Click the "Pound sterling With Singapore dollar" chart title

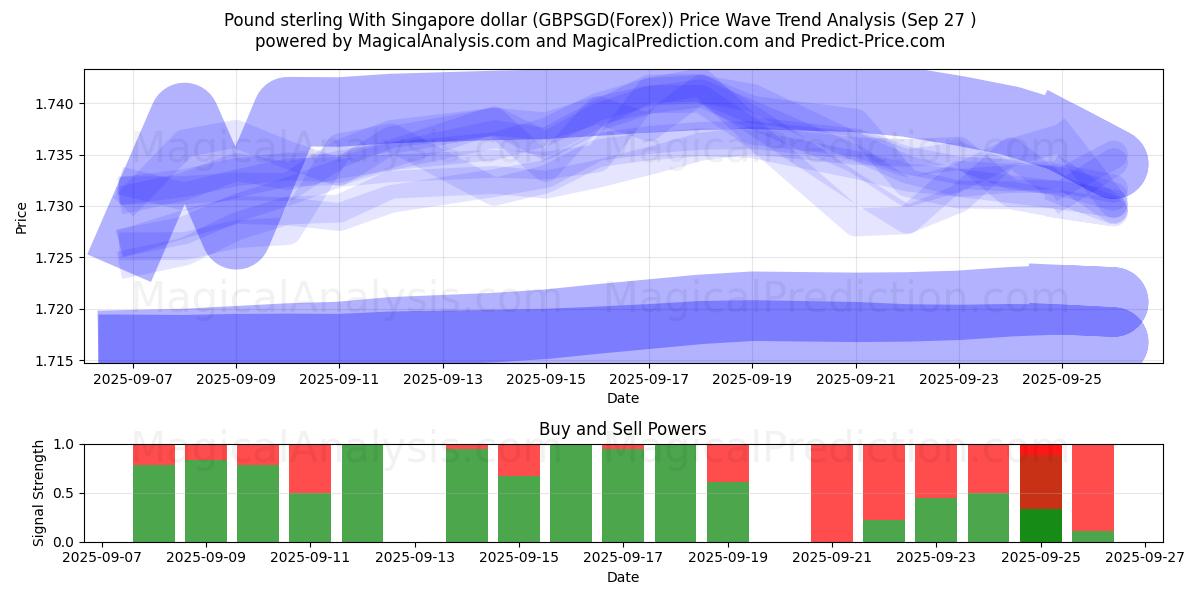tap(599, 20)
